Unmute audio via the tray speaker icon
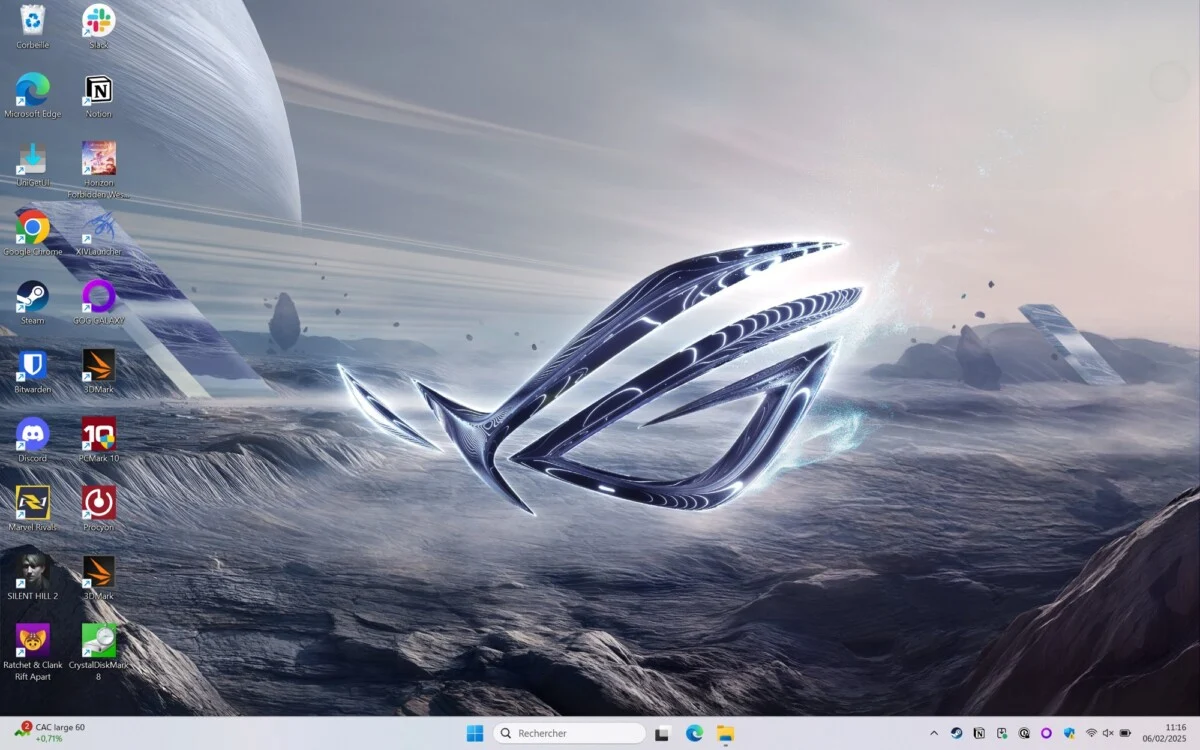This screenshot has height=750, width=1200. (x=1106, y=732)
